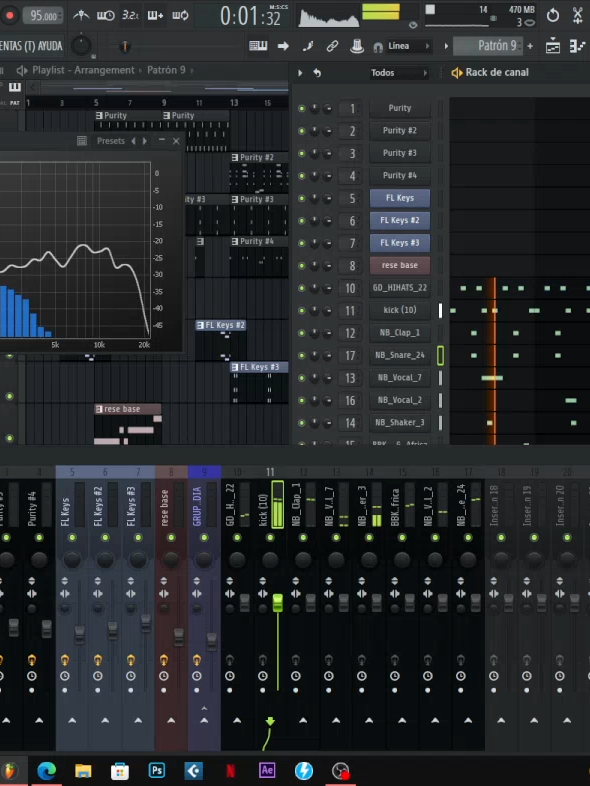The image size is (590, 786).
Task: Click the previous preset arrow in EQ window
Action: point(133,141)
